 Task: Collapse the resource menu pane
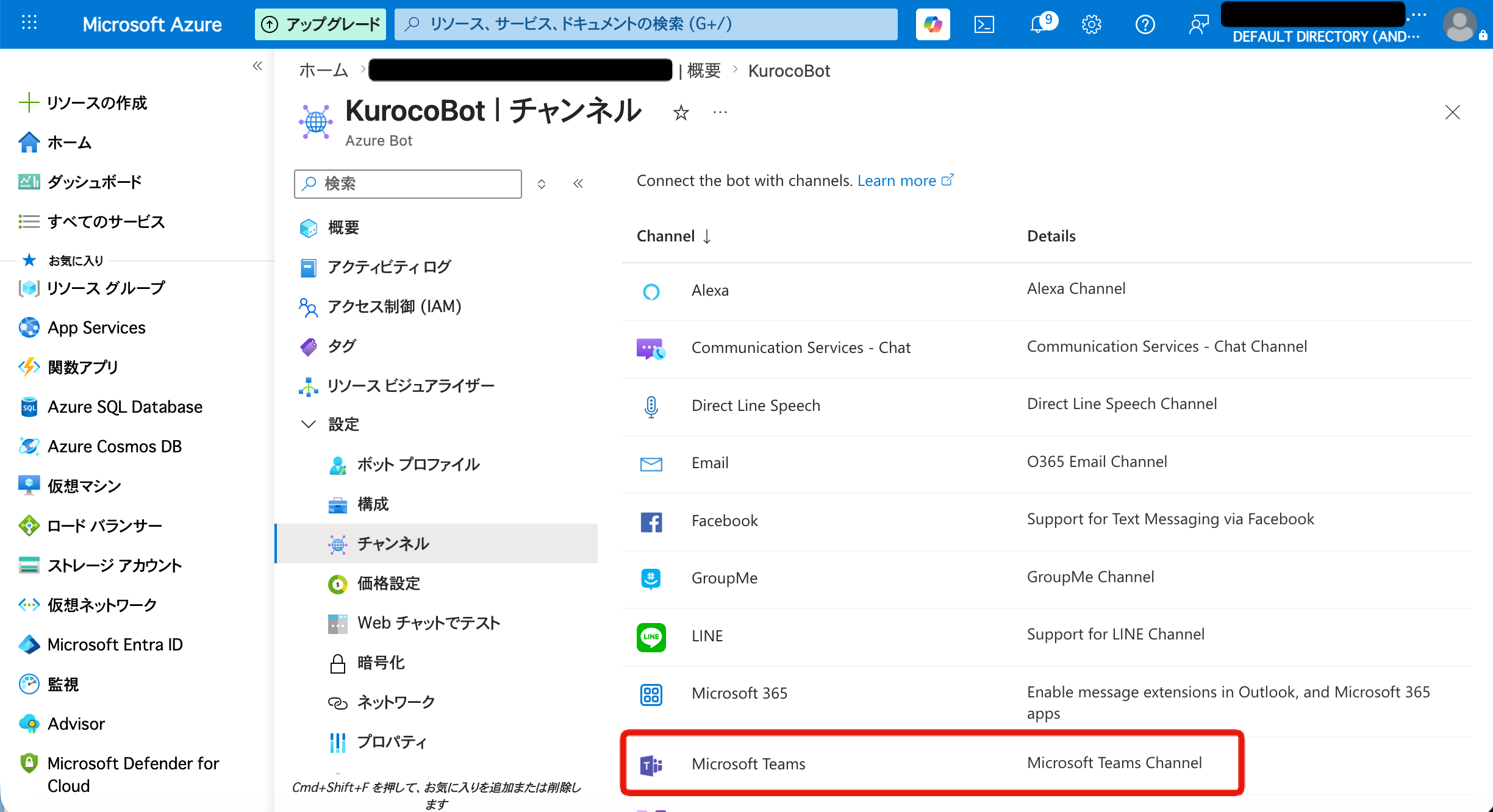click(578, 183)
